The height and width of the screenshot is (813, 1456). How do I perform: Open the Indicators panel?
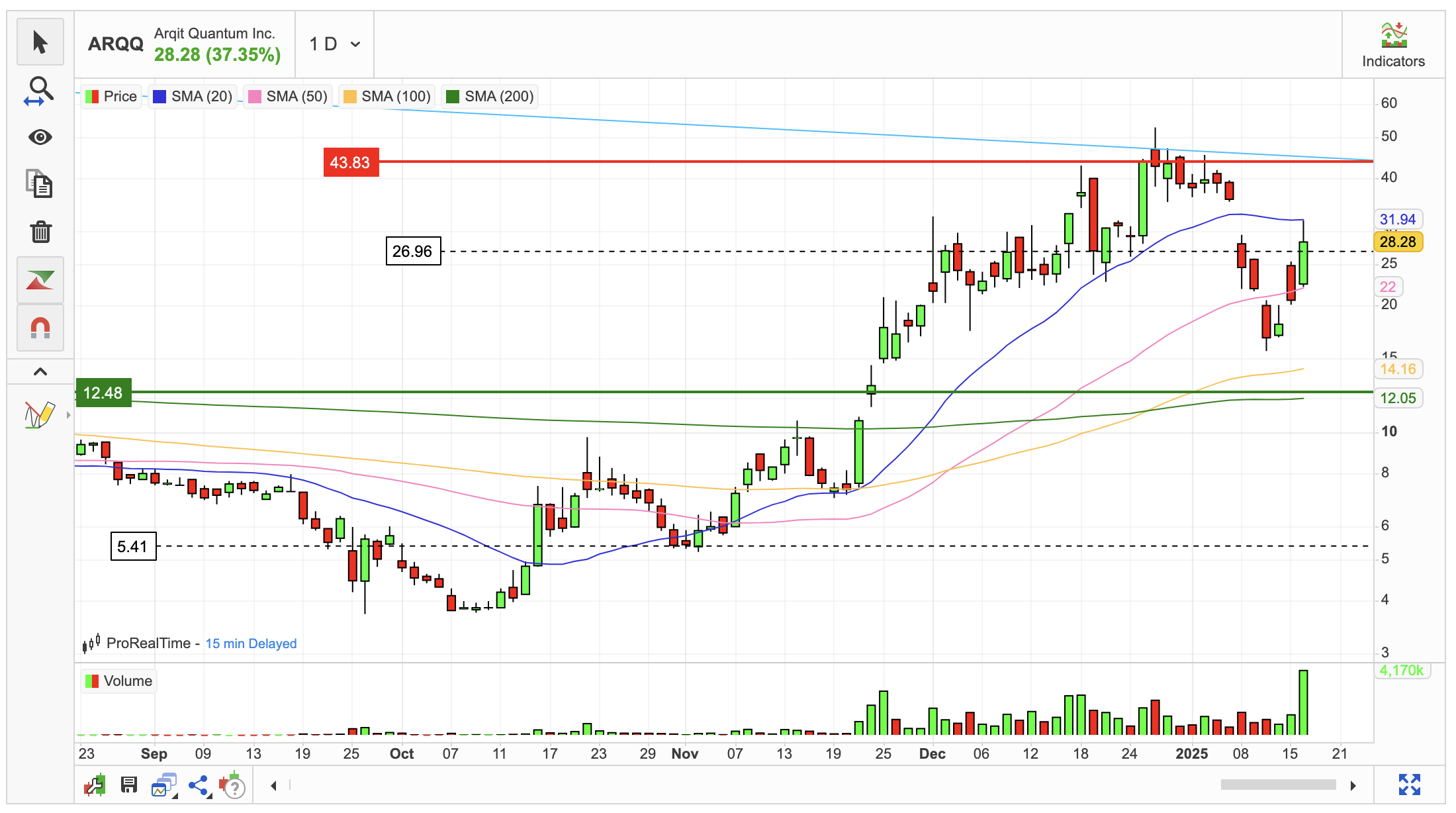click(1393, 45)
